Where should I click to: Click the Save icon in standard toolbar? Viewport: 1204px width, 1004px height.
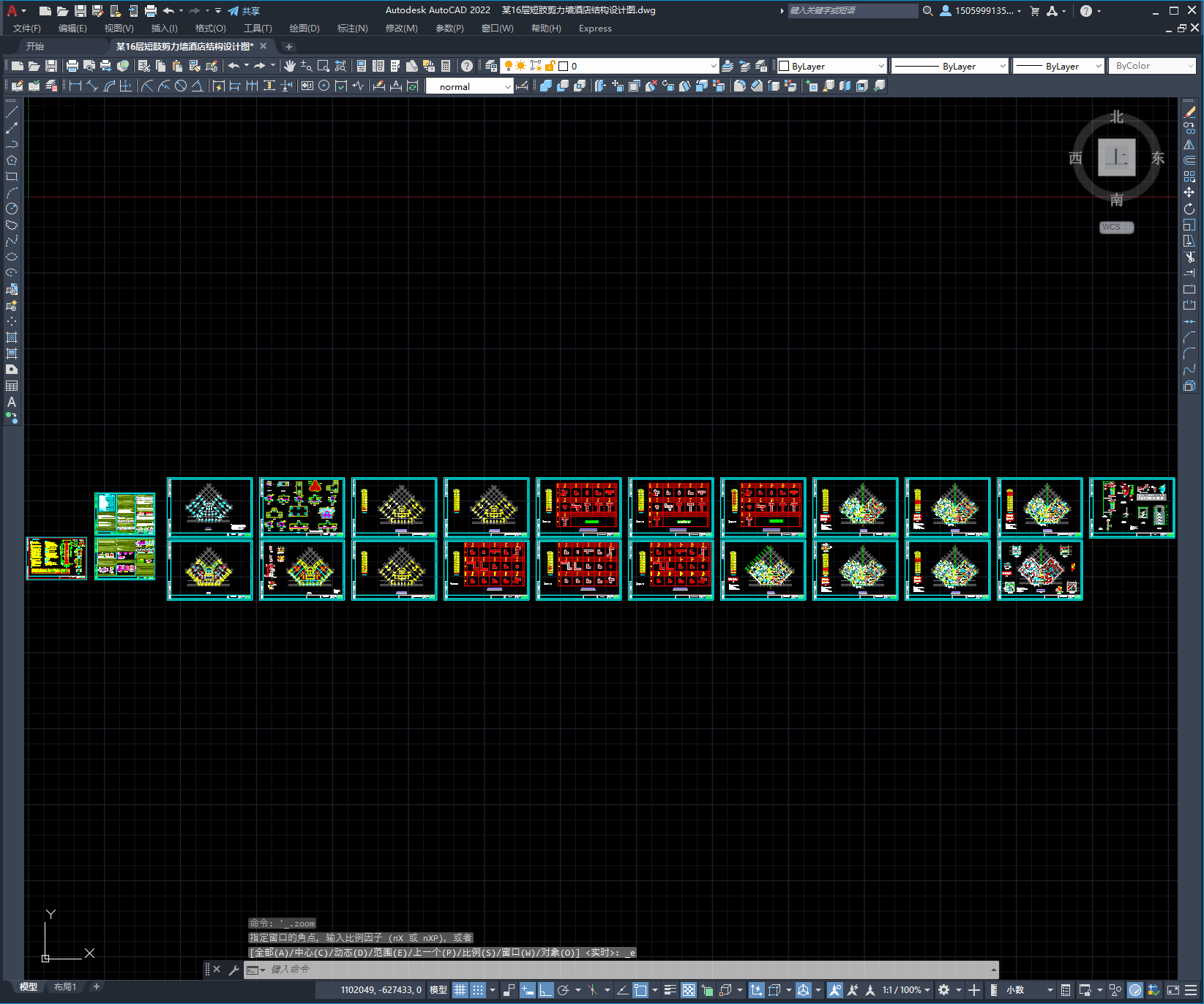pyautogui.click(x=51, y=66)
